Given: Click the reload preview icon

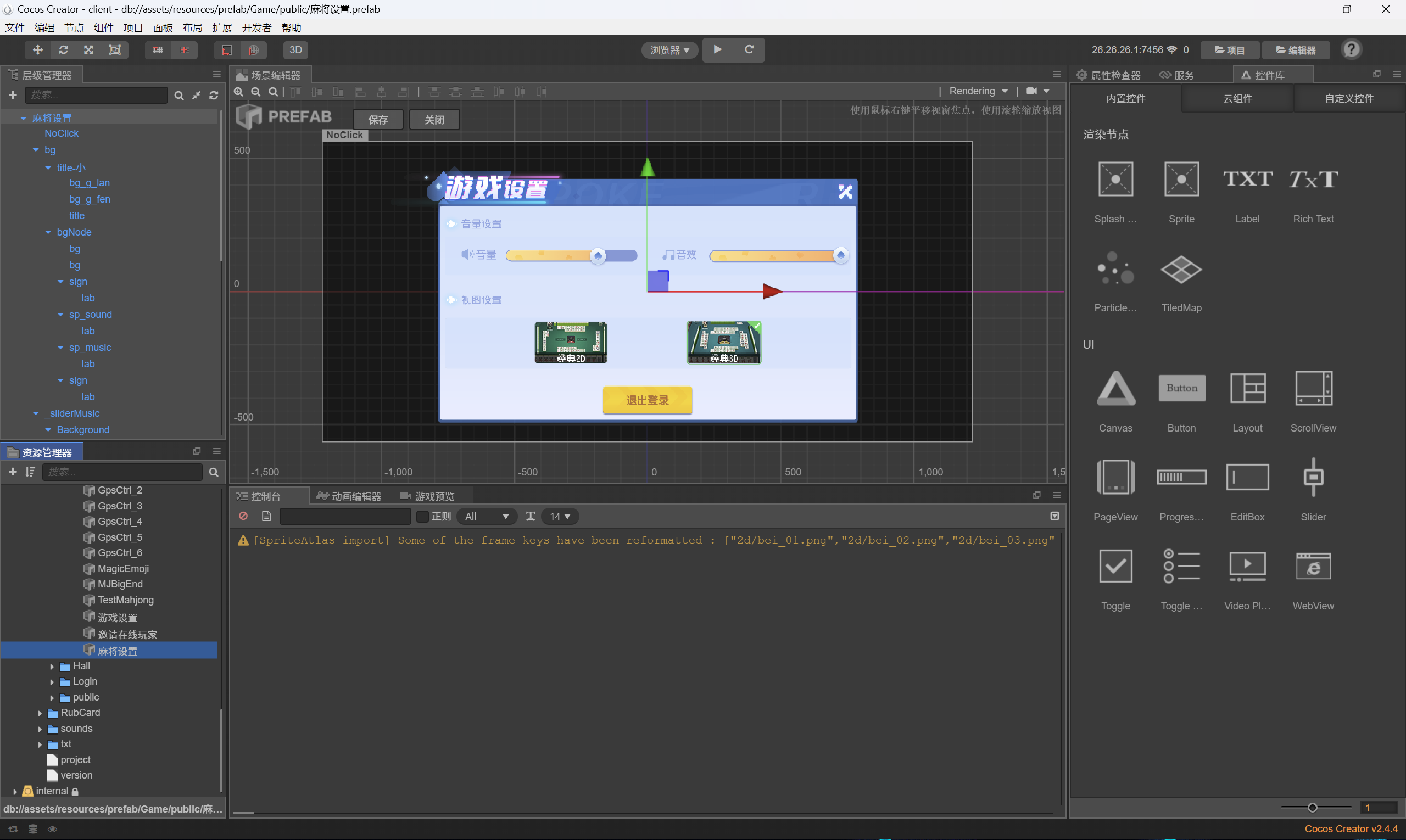Looking at the screenshot, I should pyautogui.click(x=749, y=50).
